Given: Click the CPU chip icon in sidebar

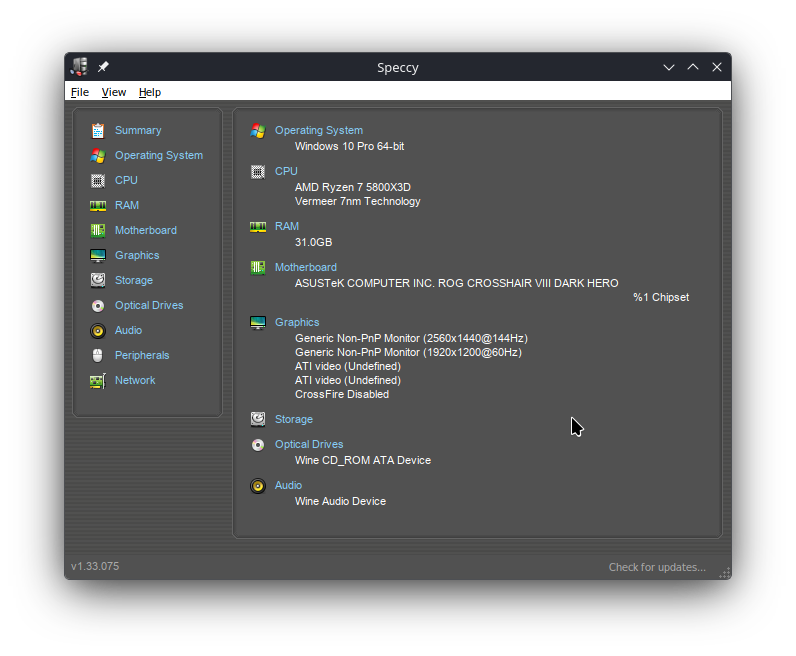Looking at the screenshot, I should coord(98,180).
